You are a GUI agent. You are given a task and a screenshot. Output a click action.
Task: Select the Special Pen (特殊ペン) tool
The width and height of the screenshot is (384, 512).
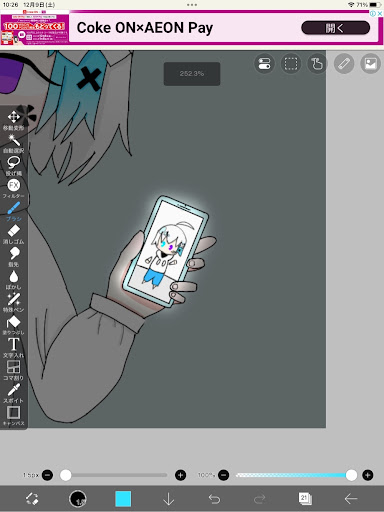[13, 302]
